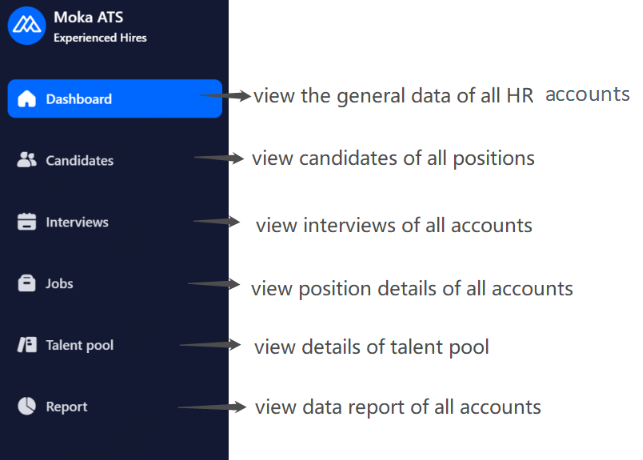Click the "view details of talent pool" text
This screenshot has width=643, height=460.
coord(371,347)
